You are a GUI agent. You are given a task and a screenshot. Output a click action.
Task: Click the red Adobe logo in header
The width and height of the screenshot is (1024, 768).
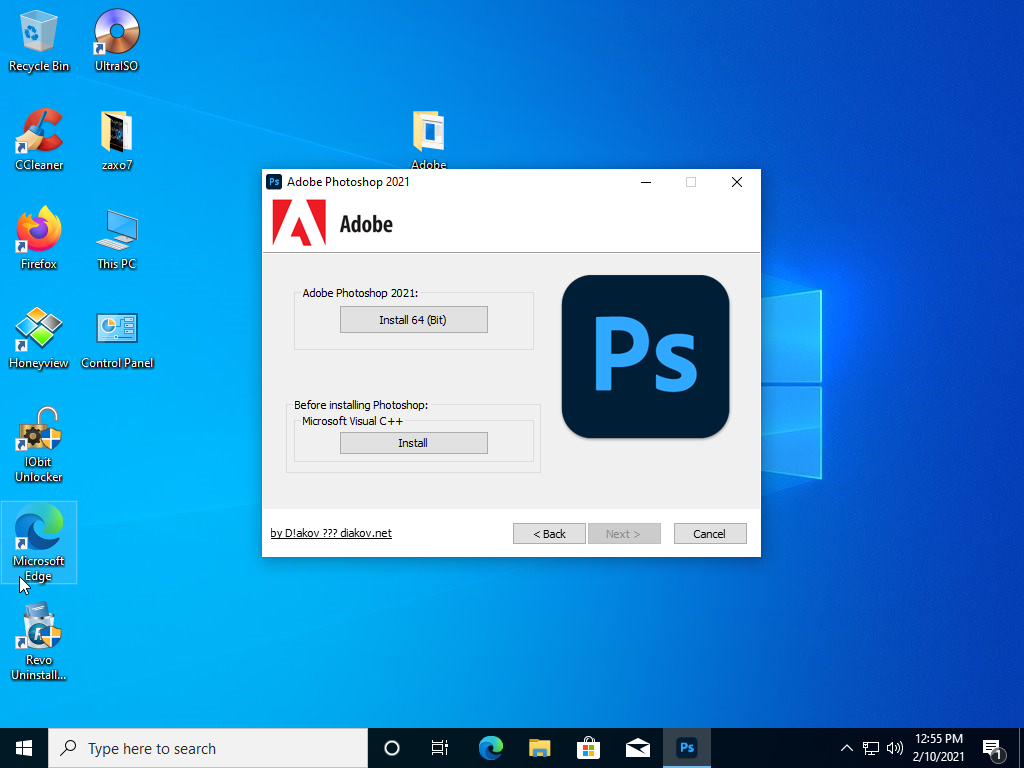pyautogui.click(x=299, y=223)
